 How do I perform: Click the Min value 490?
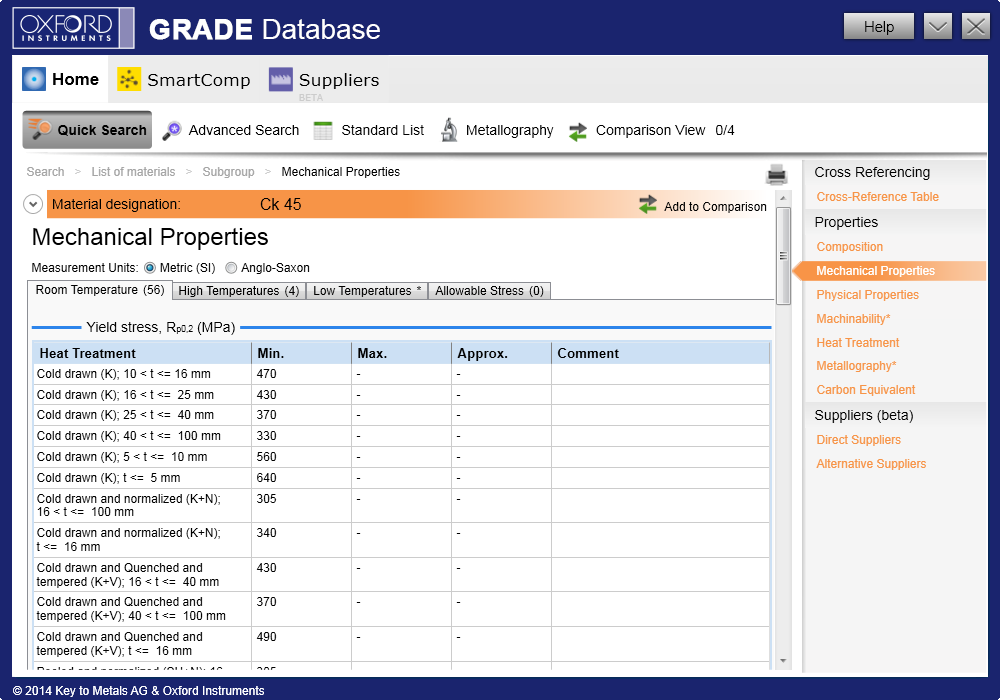click(267, 636)
